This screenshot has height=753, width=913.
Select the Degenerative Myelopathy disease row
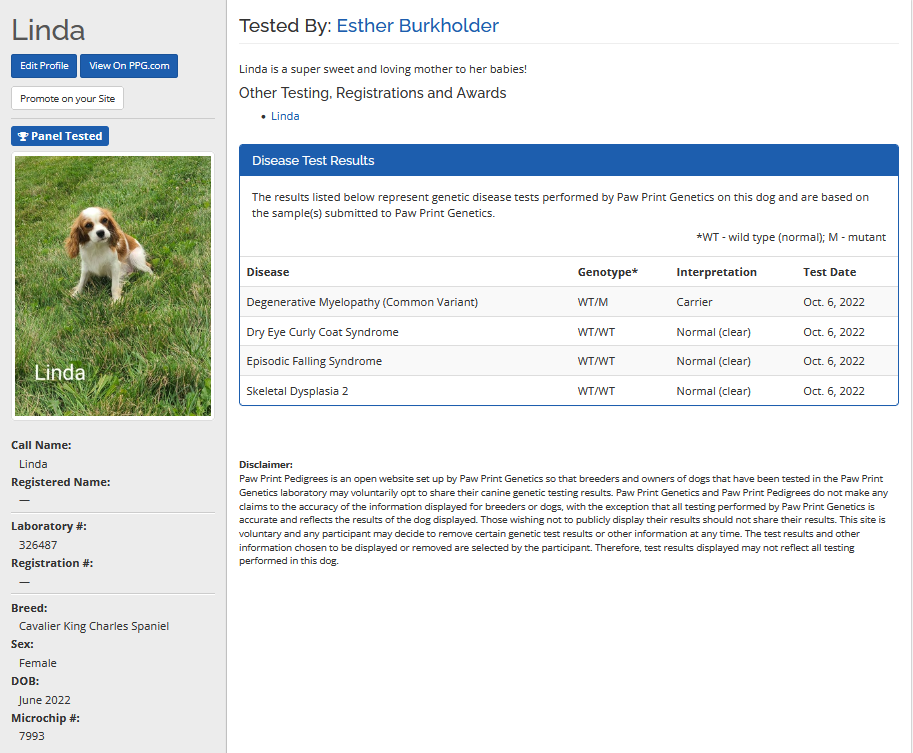[362, 302]
